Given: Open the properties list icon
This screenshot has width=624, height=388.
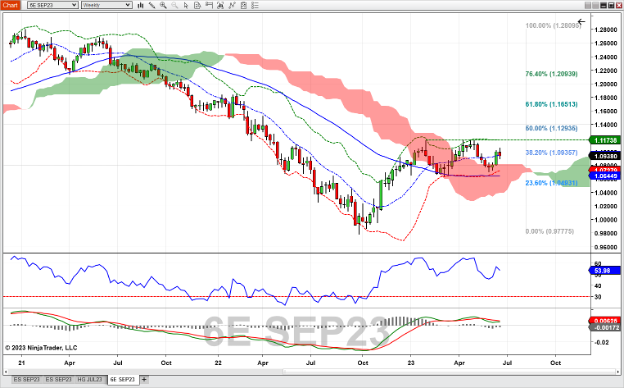Looking at the screenshot, I should click(255, 5).
